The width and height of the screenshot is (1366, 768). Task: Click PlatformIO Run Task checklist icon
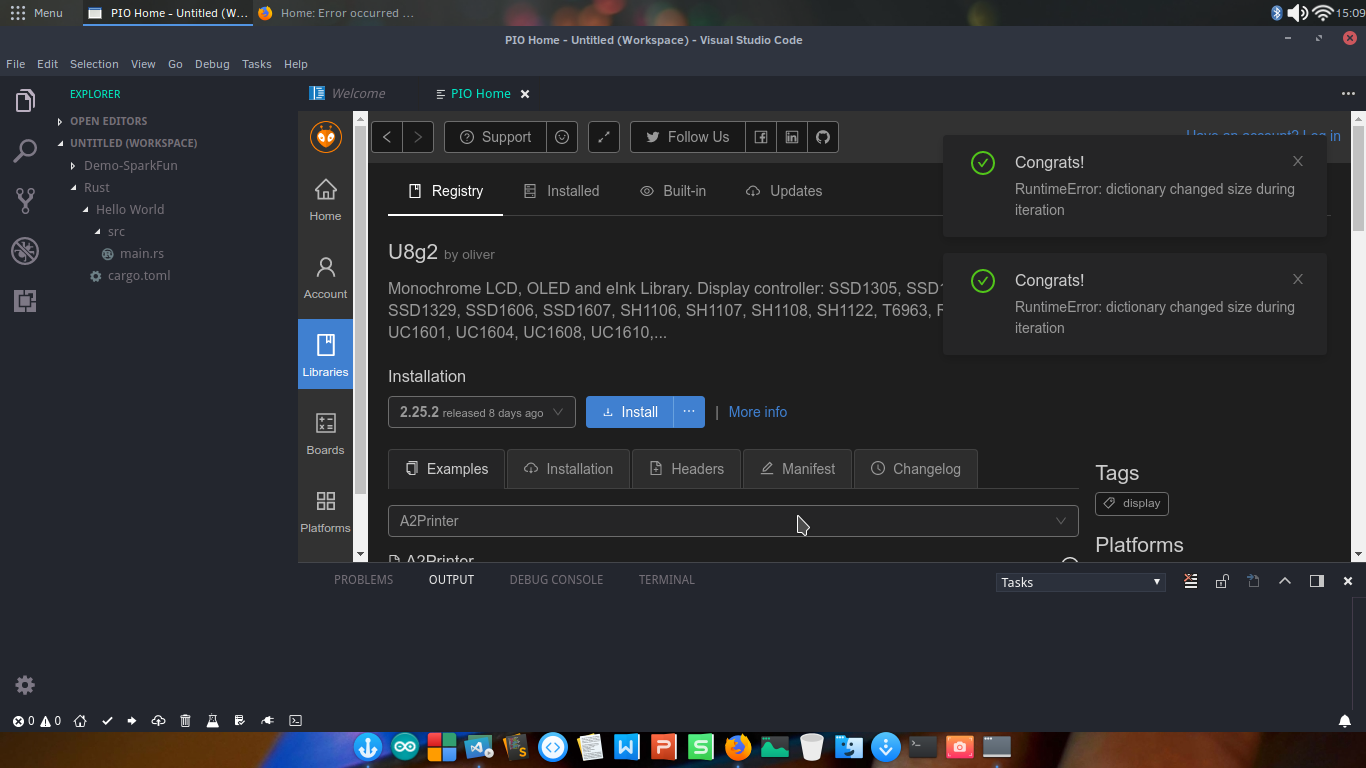[x=240, y=720]
